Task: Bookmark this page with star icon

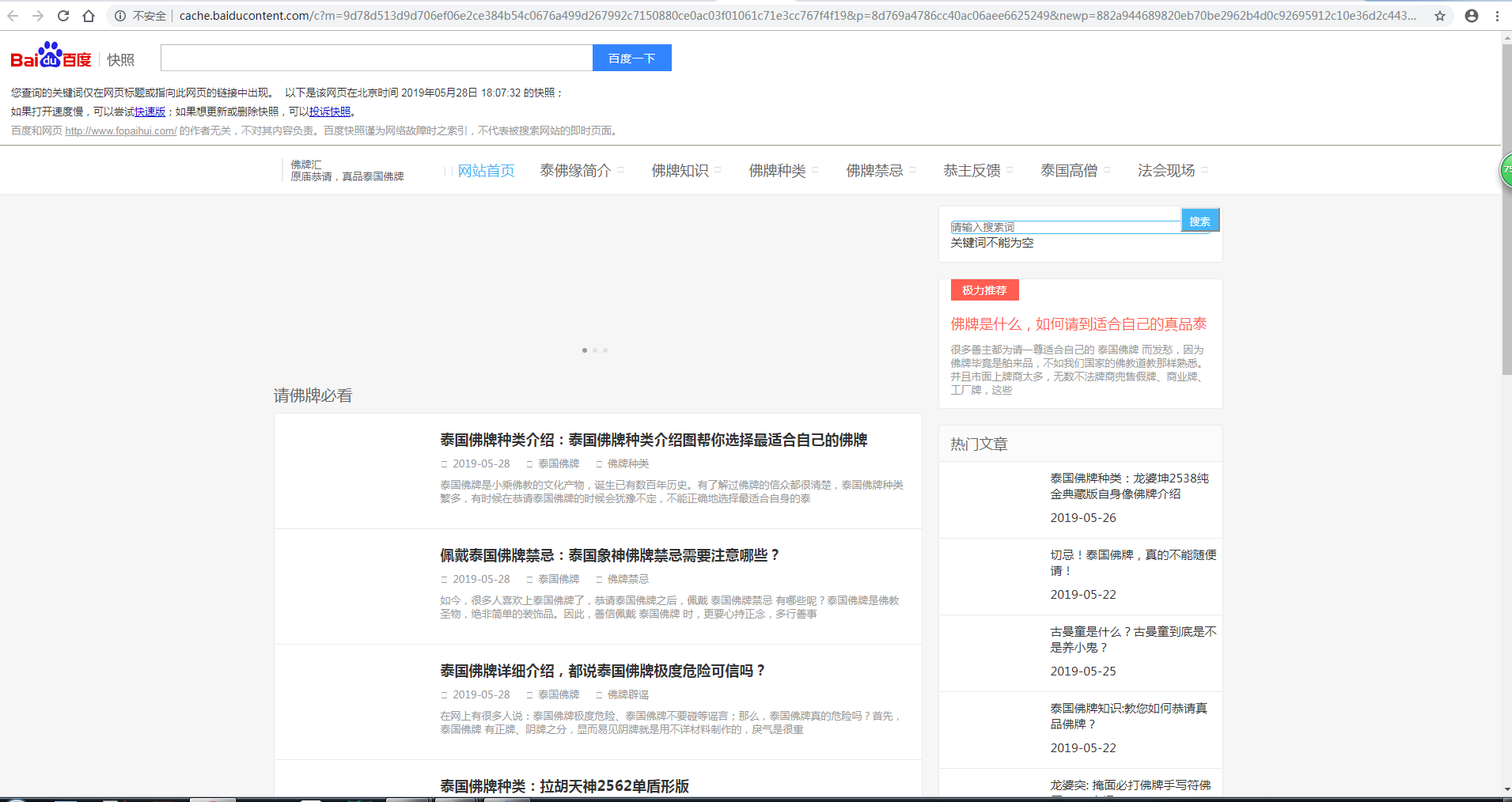Action: pyautogui.click(x=1440, y=16)
